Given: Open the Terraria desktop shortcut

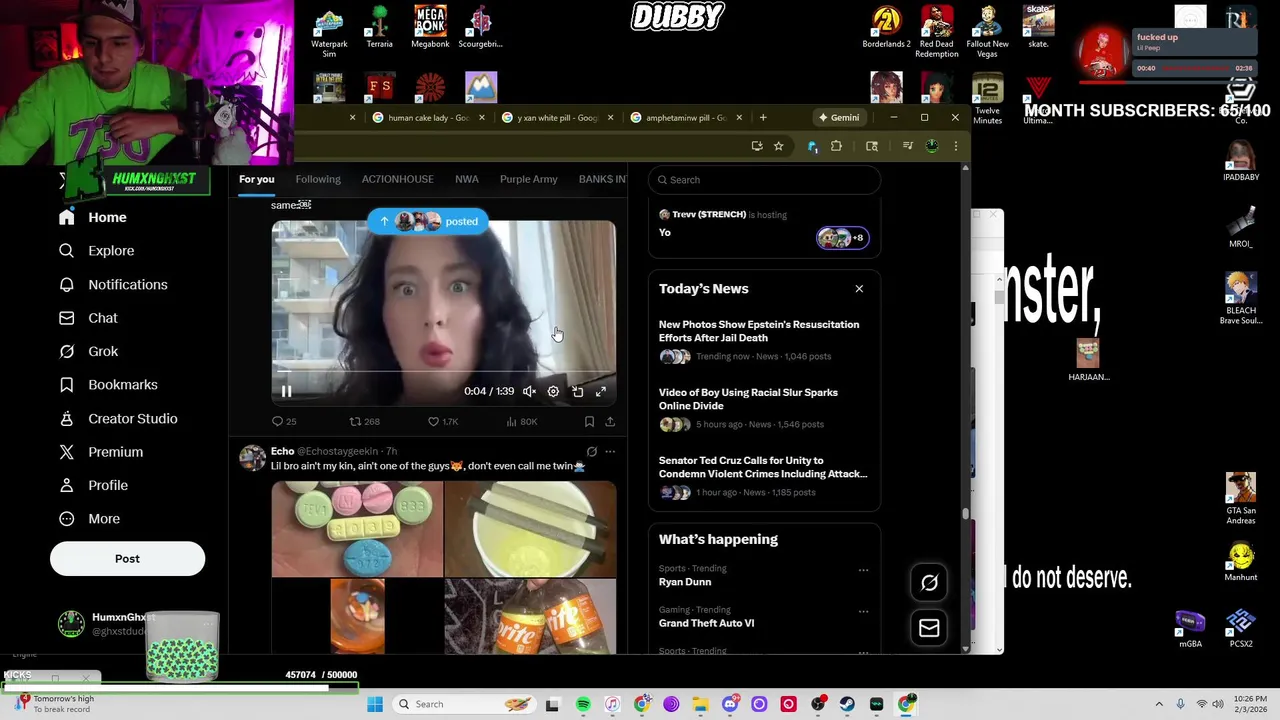Looking at the screenshot, I should pos(379,27).
